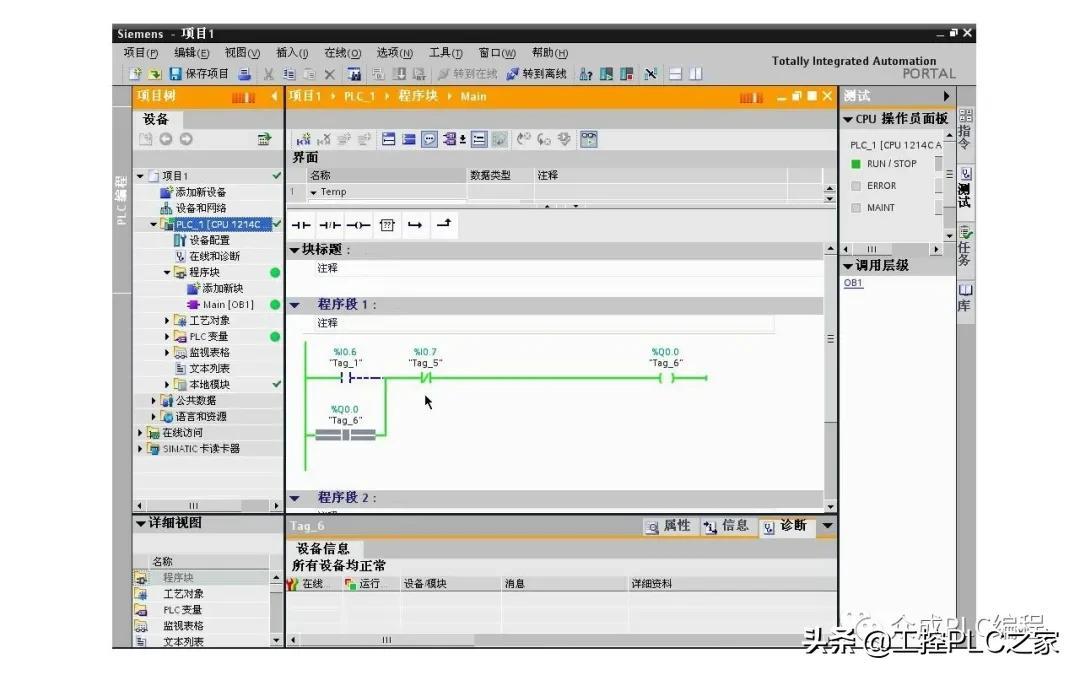
Task: Click the new project icon in main toolbar
Action: click(x=135, y=74)
